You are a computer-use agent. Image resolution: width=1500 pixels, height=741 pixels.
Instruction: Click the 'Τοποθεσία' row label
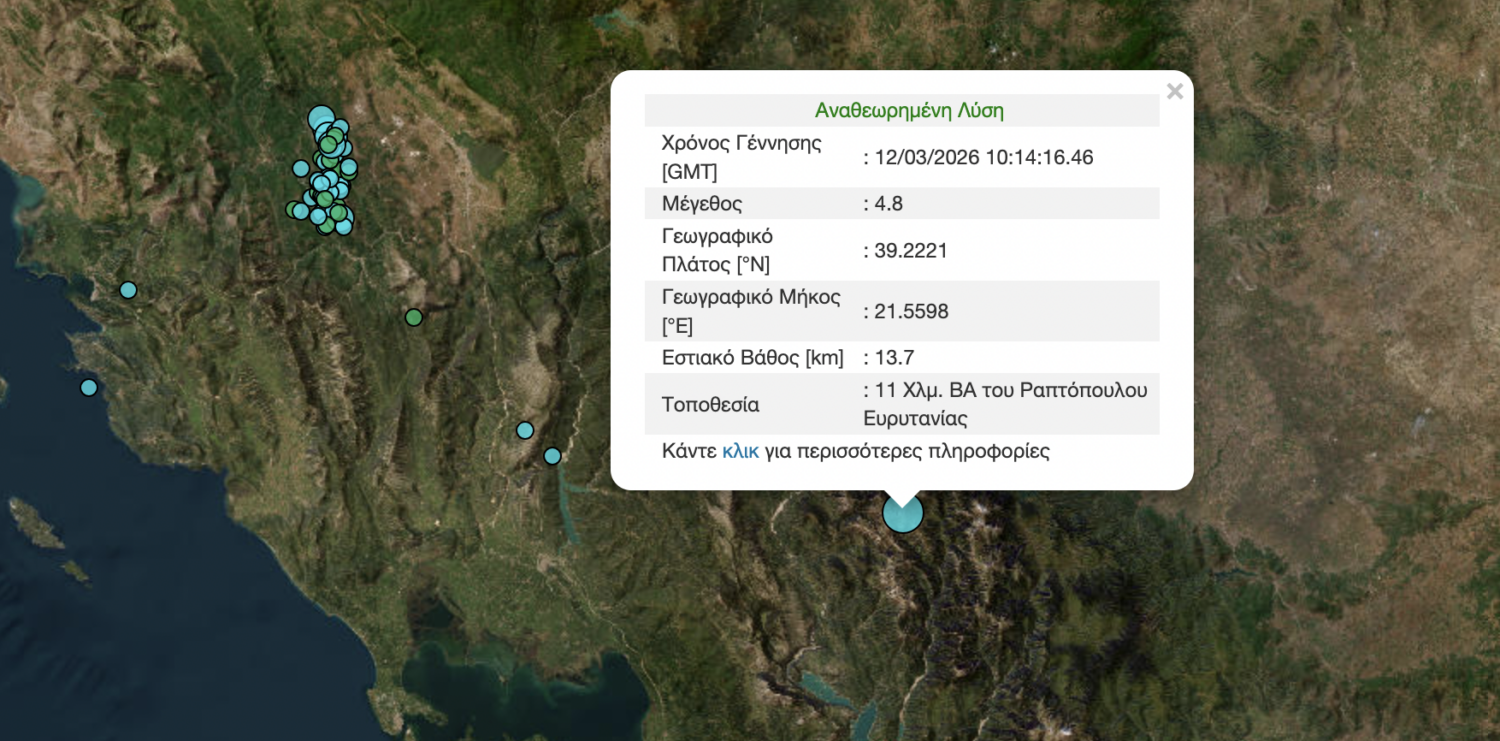pos(710,405)
